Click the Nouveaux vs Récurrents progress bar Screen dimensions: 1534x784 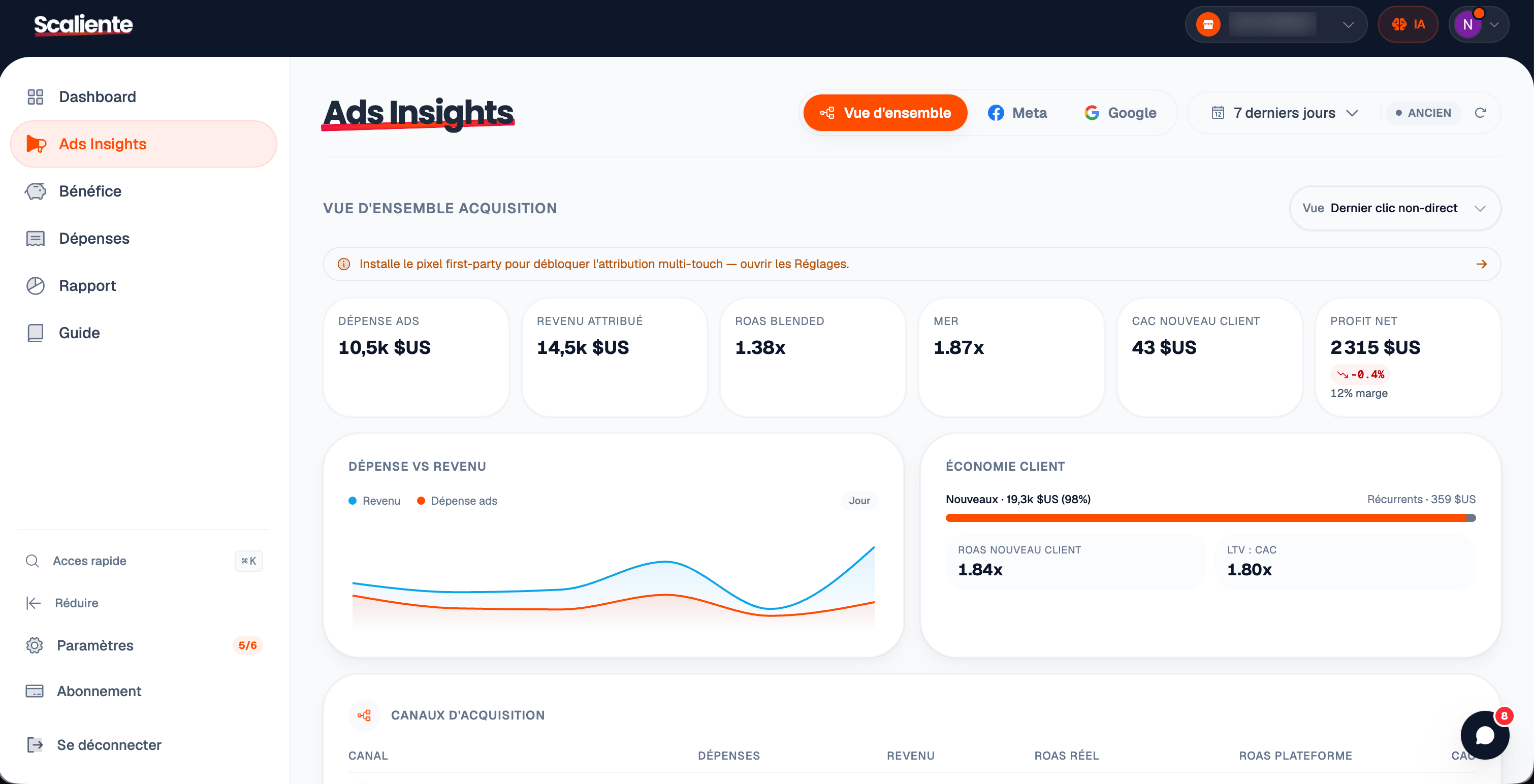1210,518
